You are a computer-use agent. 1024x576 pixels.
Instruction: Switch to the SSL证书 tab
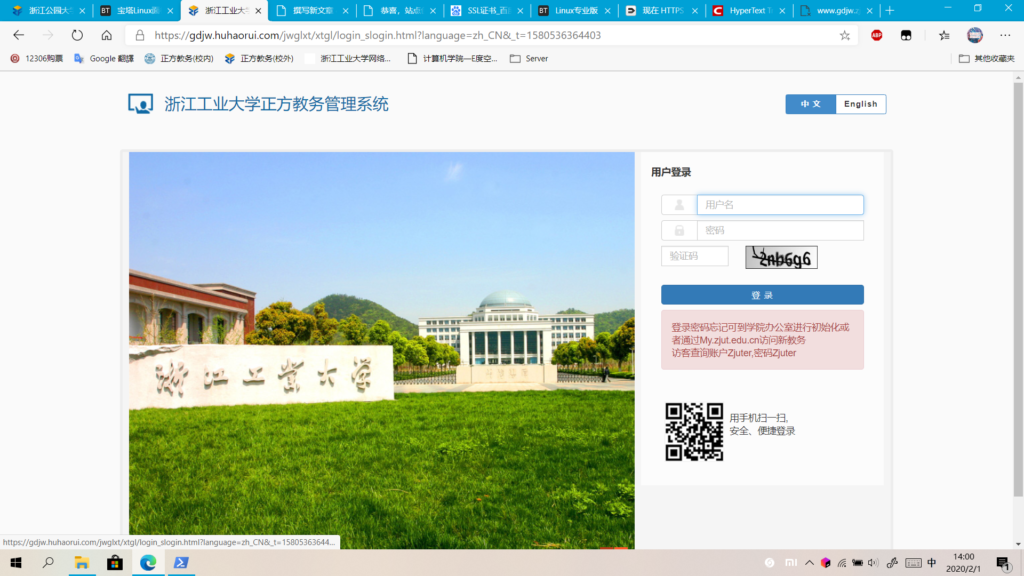tap(487, 10)
